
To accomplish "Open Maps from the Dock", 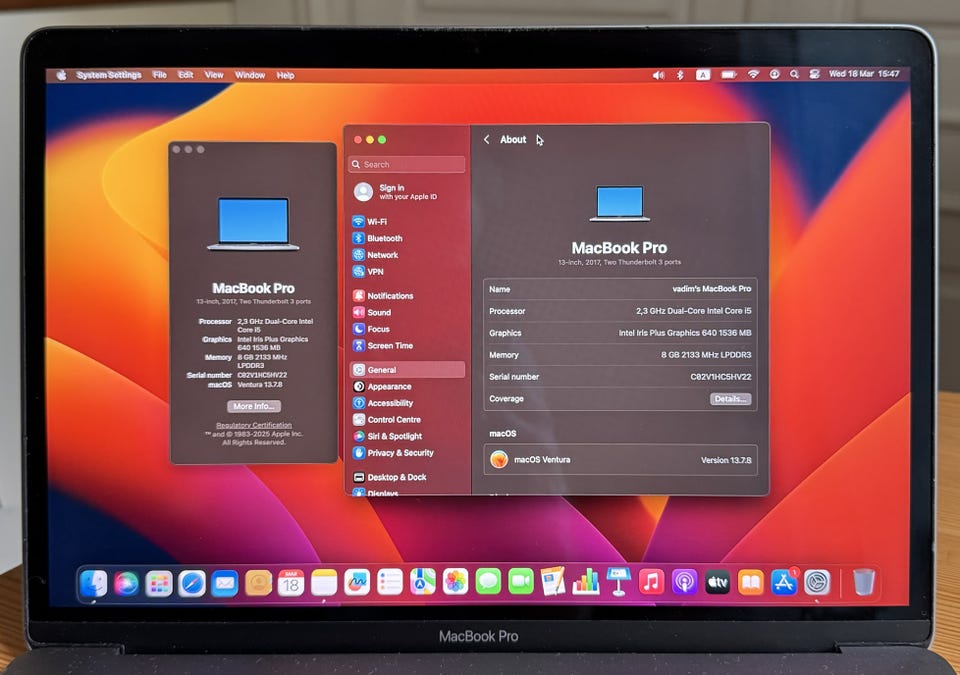I will 423,581.
